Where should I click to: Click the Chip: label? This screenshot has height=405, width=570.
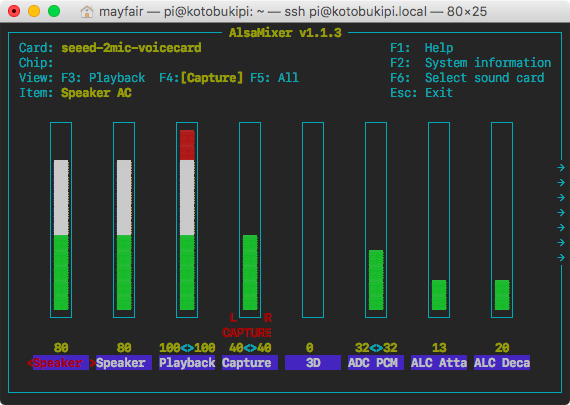click(36, 63)
